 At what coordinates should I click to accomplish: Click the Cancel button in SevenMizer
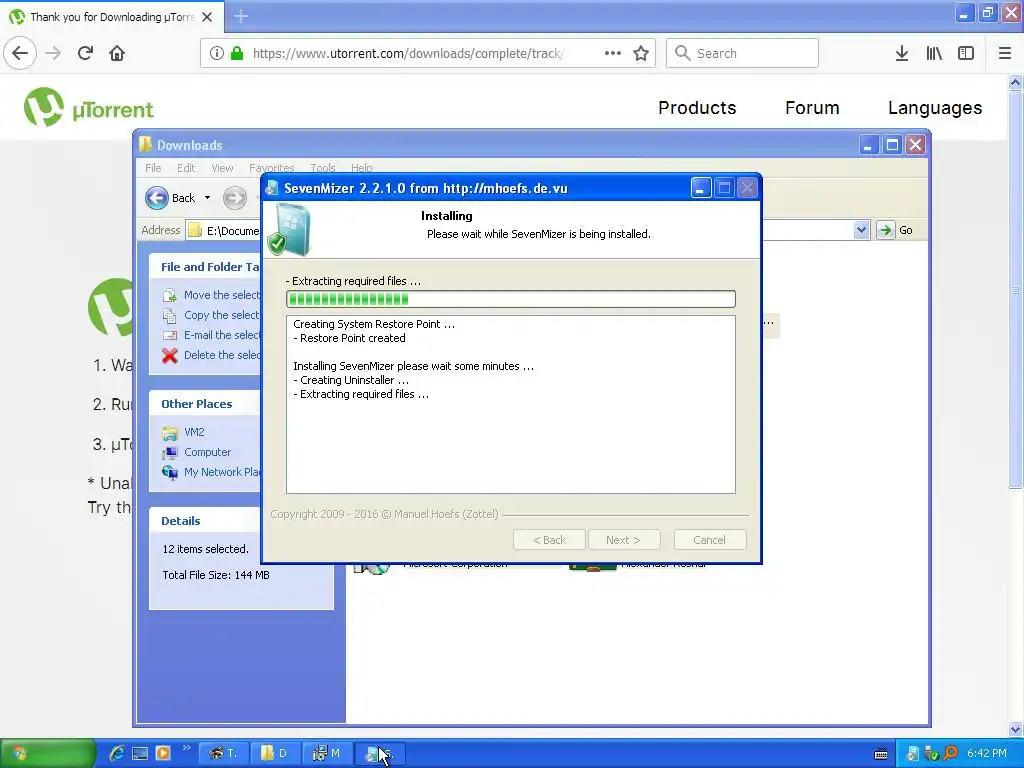(709, 540)
